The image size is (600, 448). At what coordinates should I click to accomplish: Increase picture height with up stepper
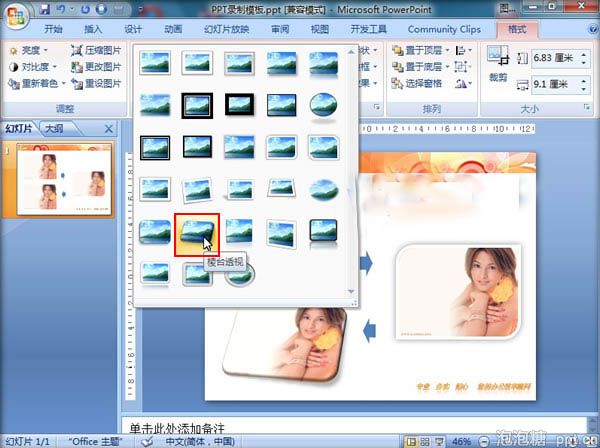pyautogui.click(x=584, y=55)
